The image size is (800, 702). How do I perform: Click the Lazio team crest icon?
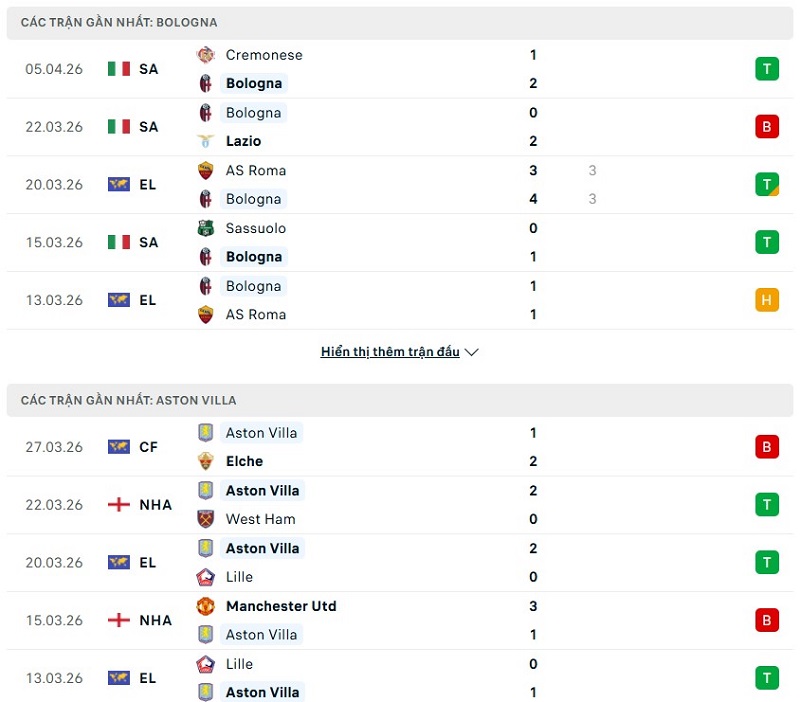(x=206, y=141)
